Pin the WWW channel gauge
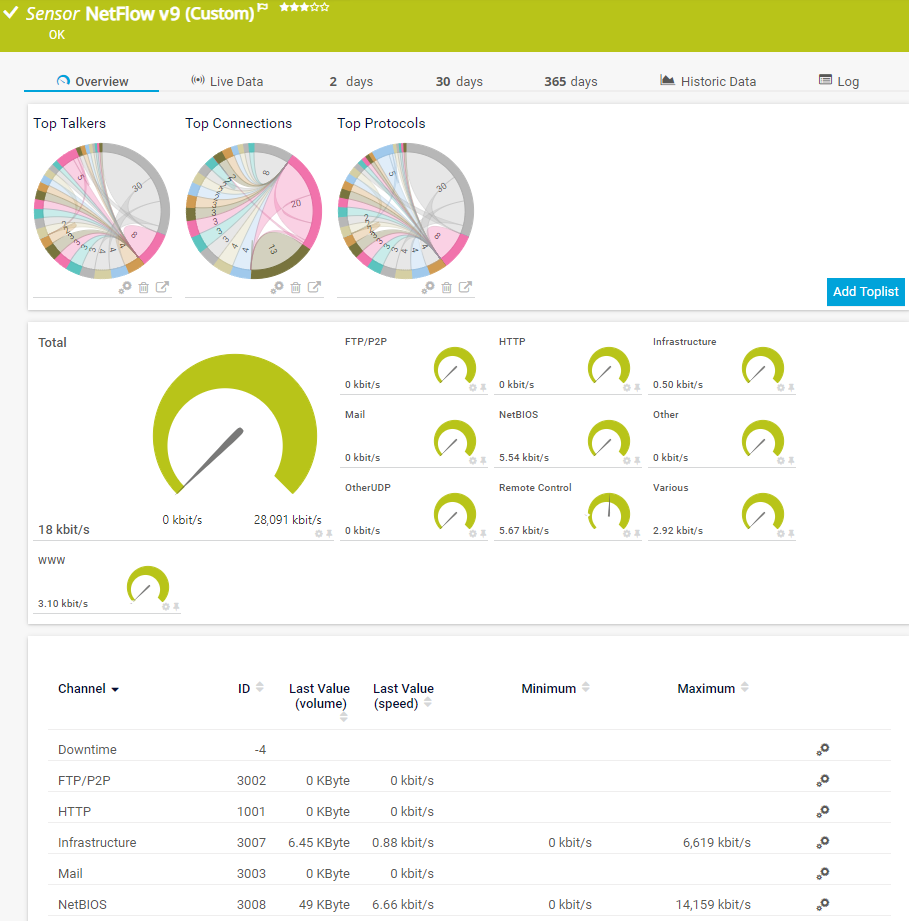 tap(176, 607)
